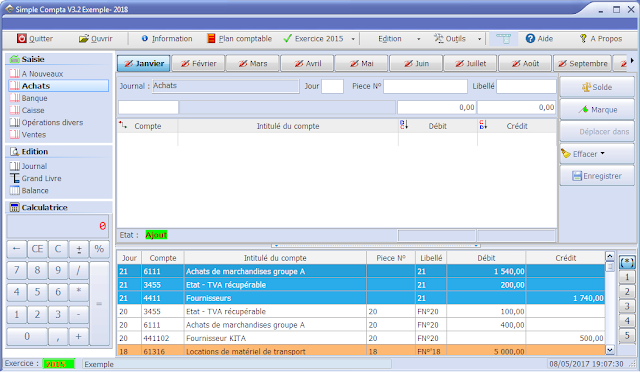Click calculator 0 key
Screen dimensions: 640x372
tap(27, 336)
